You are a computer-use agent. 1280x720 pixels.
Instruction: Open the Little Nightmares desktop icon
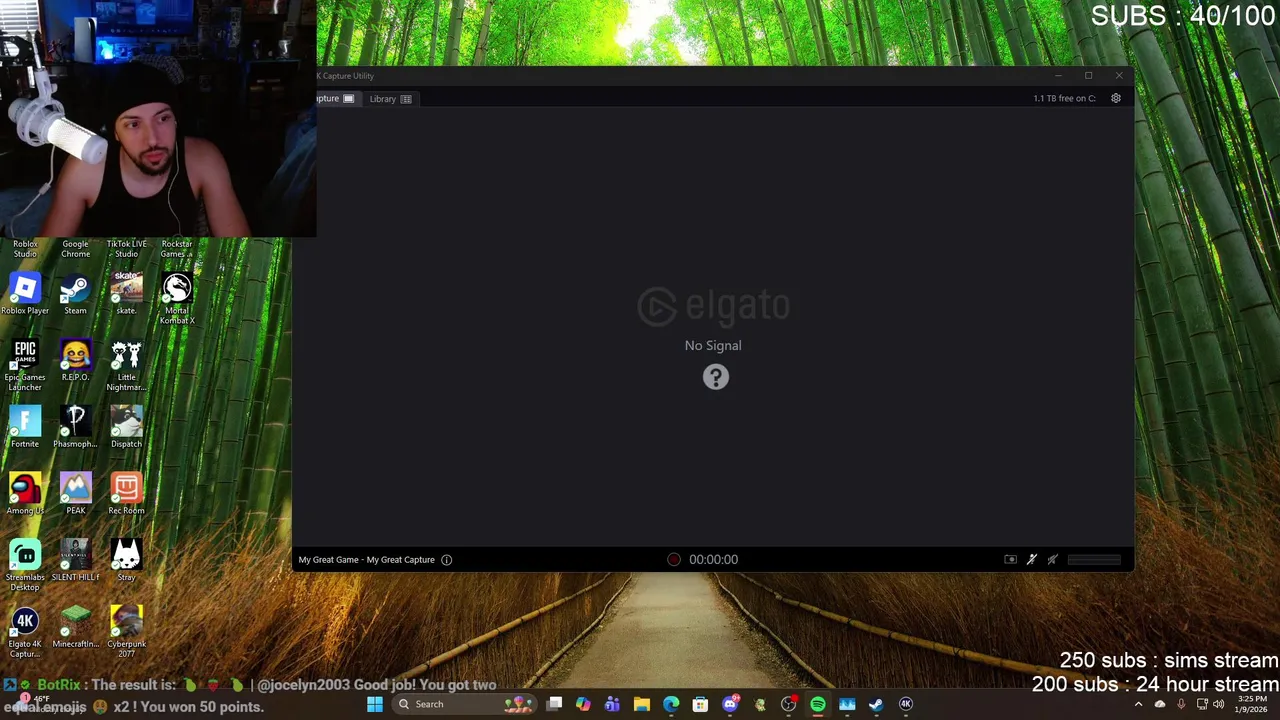tap(126, 366)
